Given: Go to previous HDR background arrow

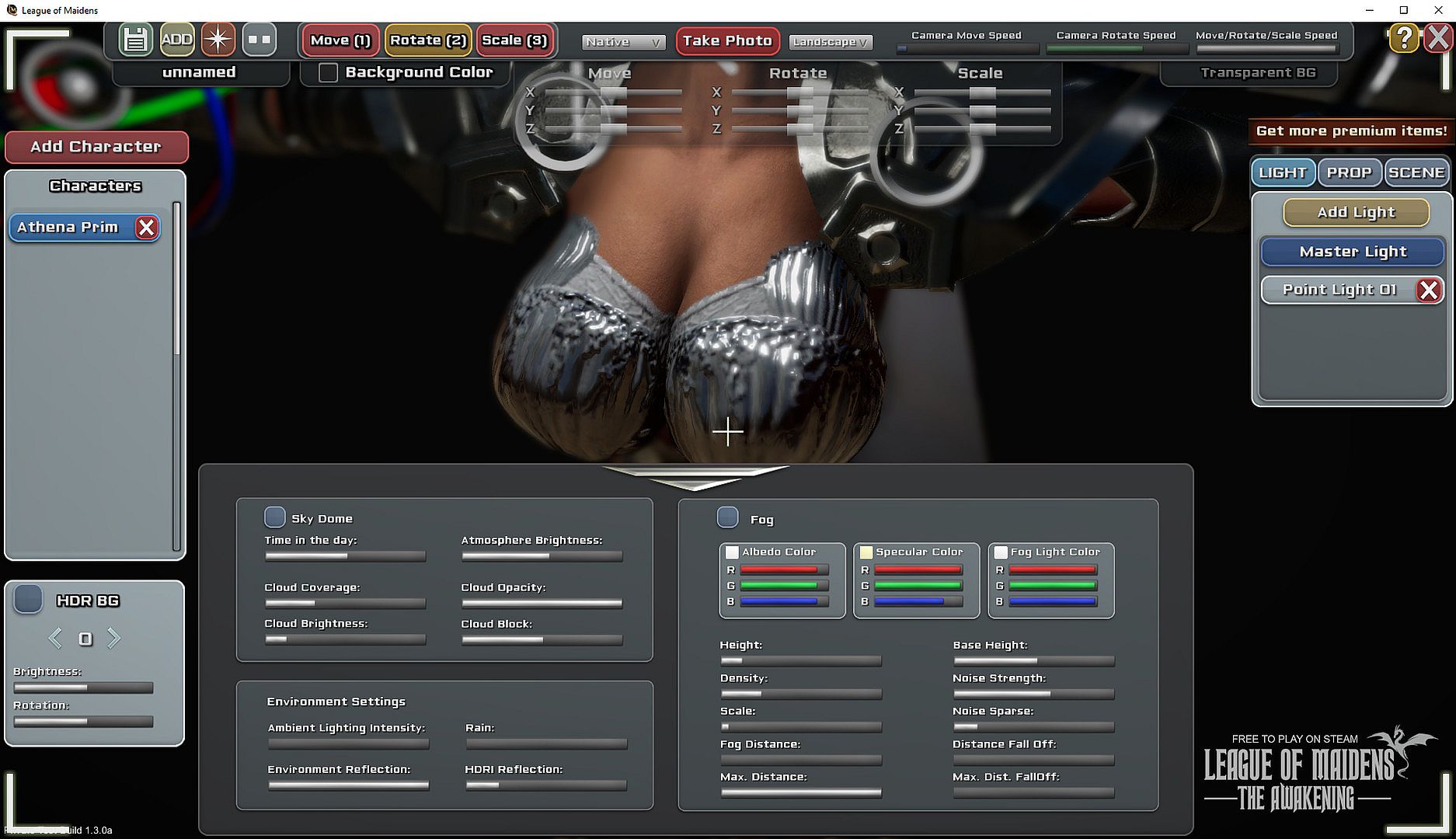Looking at the screenshot, I should click(55, 639).
